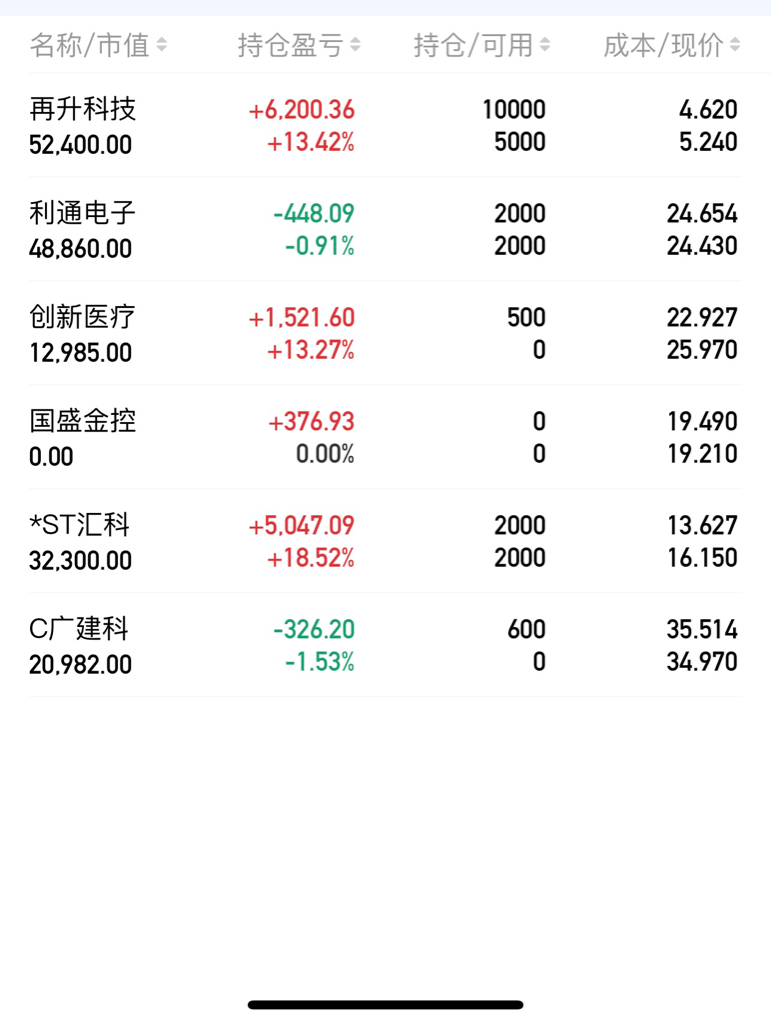
Task: Tap the cost price 35.514
Action: [x=702, y=630]
